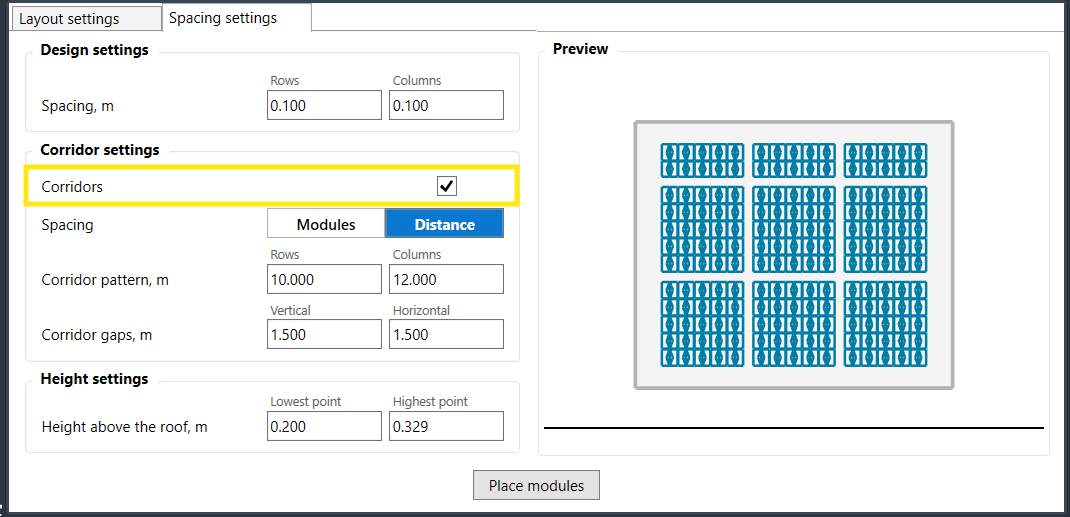The width and height of the screenshot is (1070, 517).
Task: Choose Modules spacing mode
Action: tap(326, 224)
